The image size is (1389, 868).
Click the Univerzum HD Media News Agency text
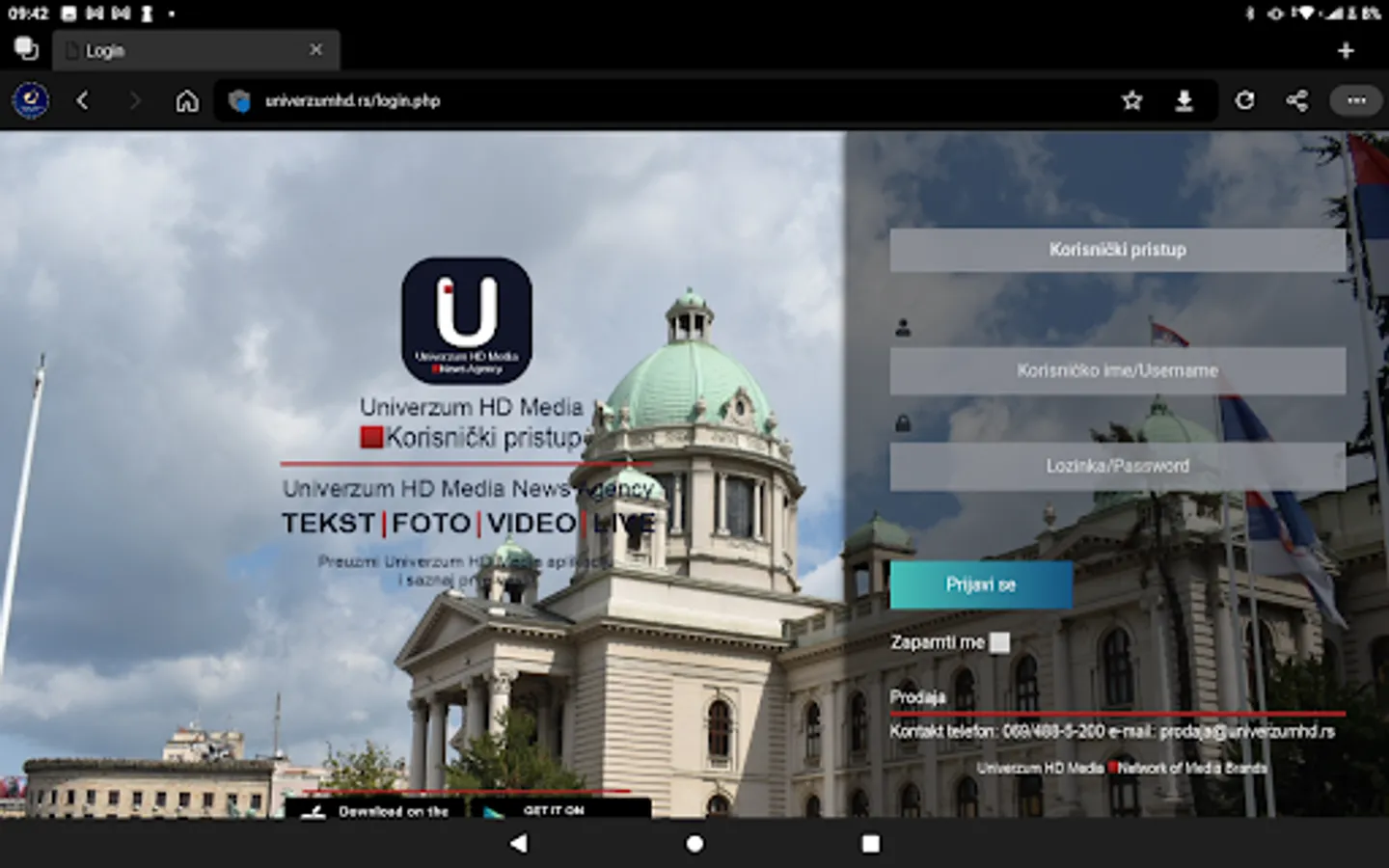469,489
